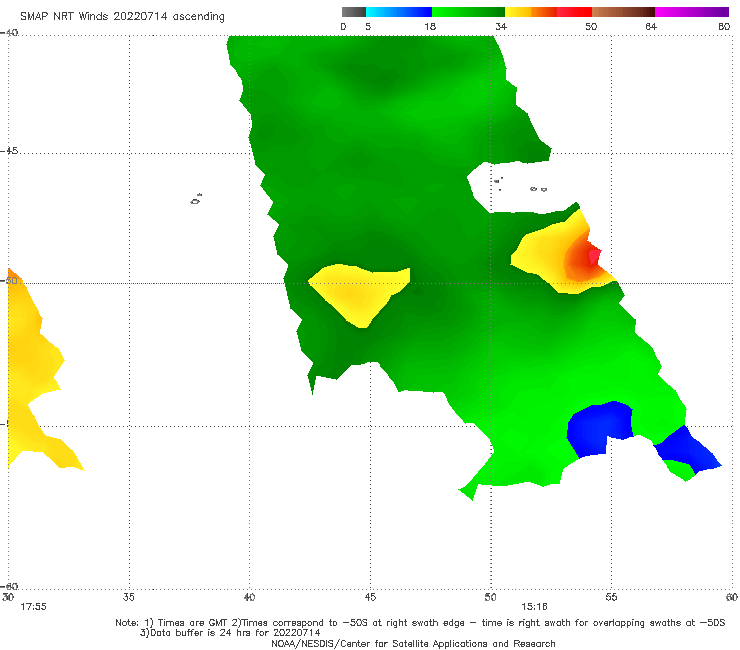The height and width of the screenshot is (650, 740).
Task: Click the NOAA/NESDIS credit line
Action: tap(413, 643)
